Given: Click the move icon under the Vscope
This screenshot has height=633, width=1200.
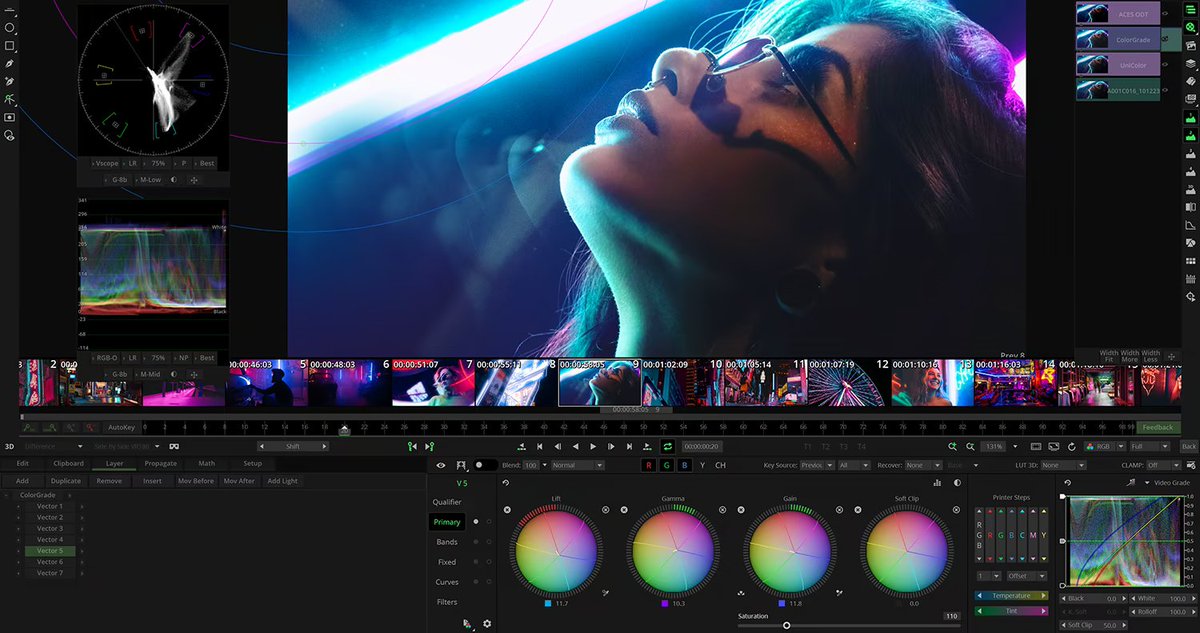Looking at the screenshot, I should (x=193, y=180).
